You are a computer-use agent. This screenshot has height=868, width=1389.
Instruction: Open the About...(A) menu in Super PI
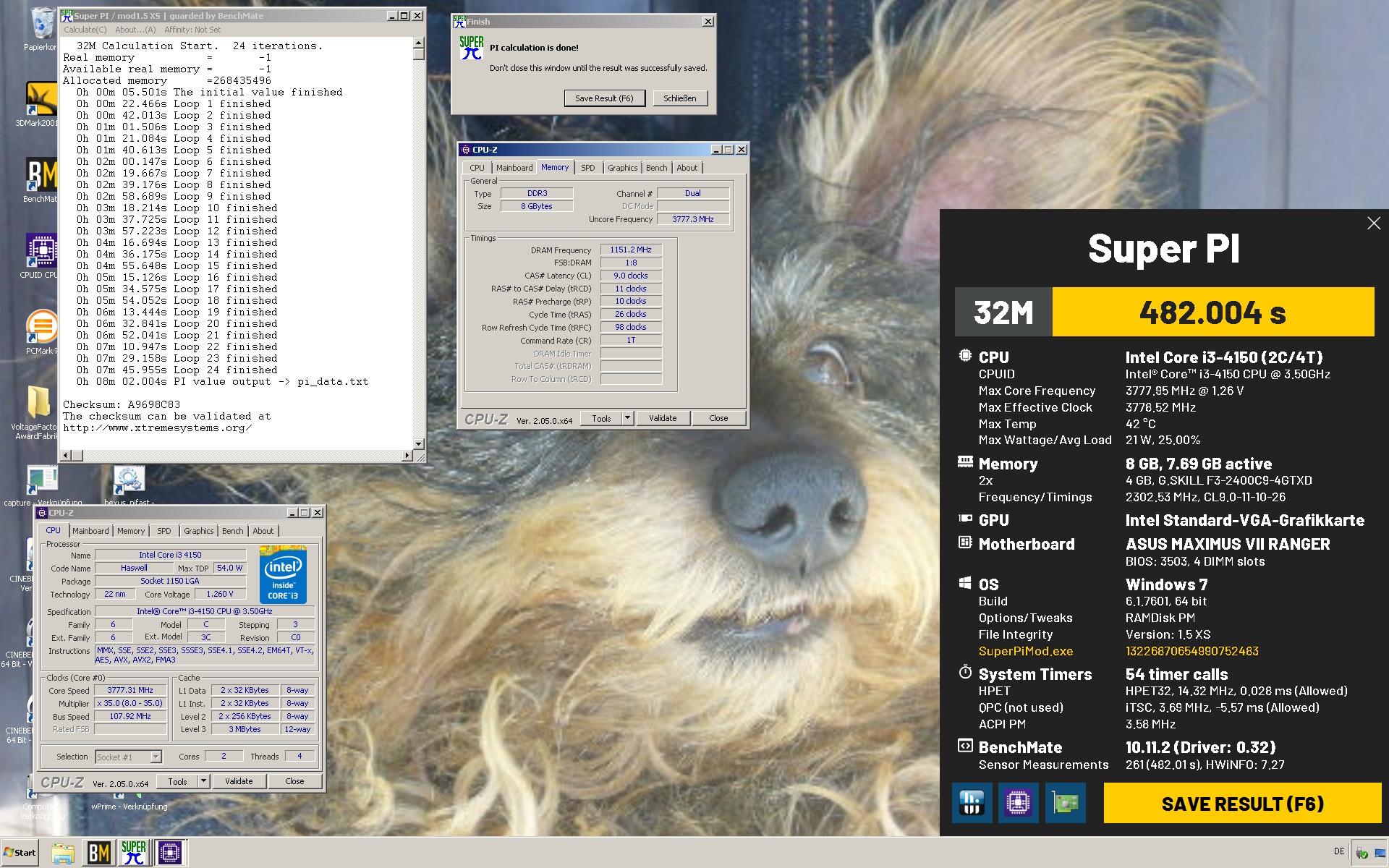135,30
